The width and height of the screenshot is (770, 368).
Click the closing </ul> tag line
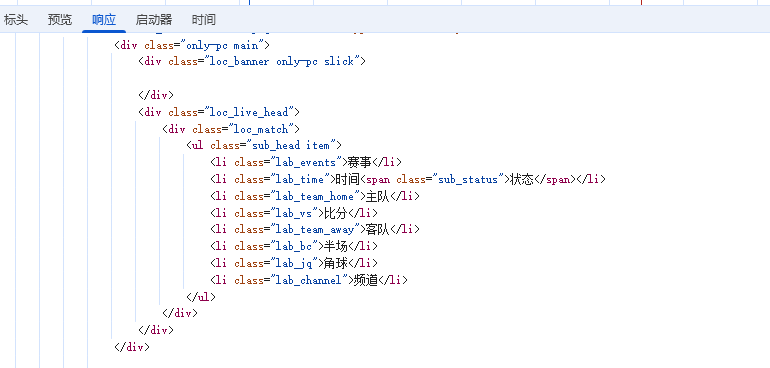[201, 297]
